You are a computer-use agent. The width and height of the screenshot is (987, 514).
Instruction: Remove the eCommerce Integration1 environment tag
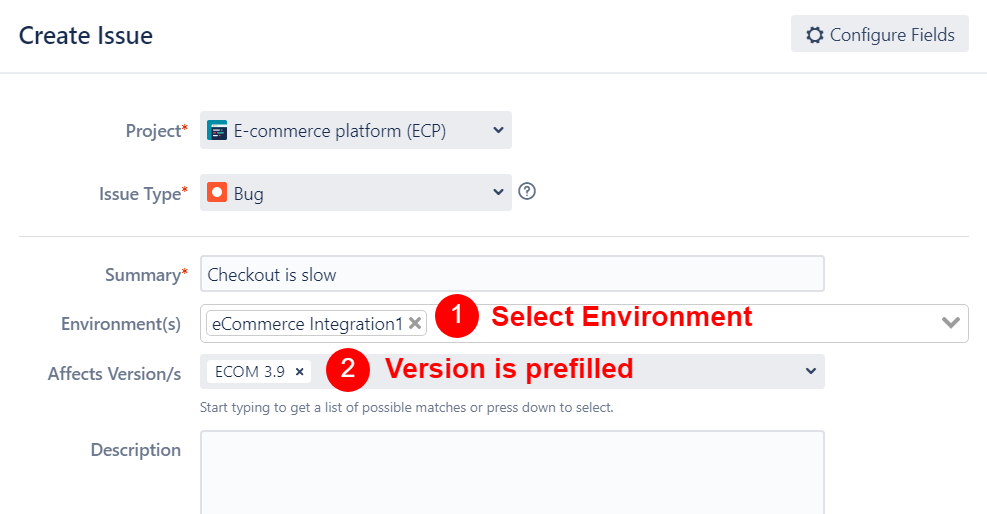pos(415,323)
